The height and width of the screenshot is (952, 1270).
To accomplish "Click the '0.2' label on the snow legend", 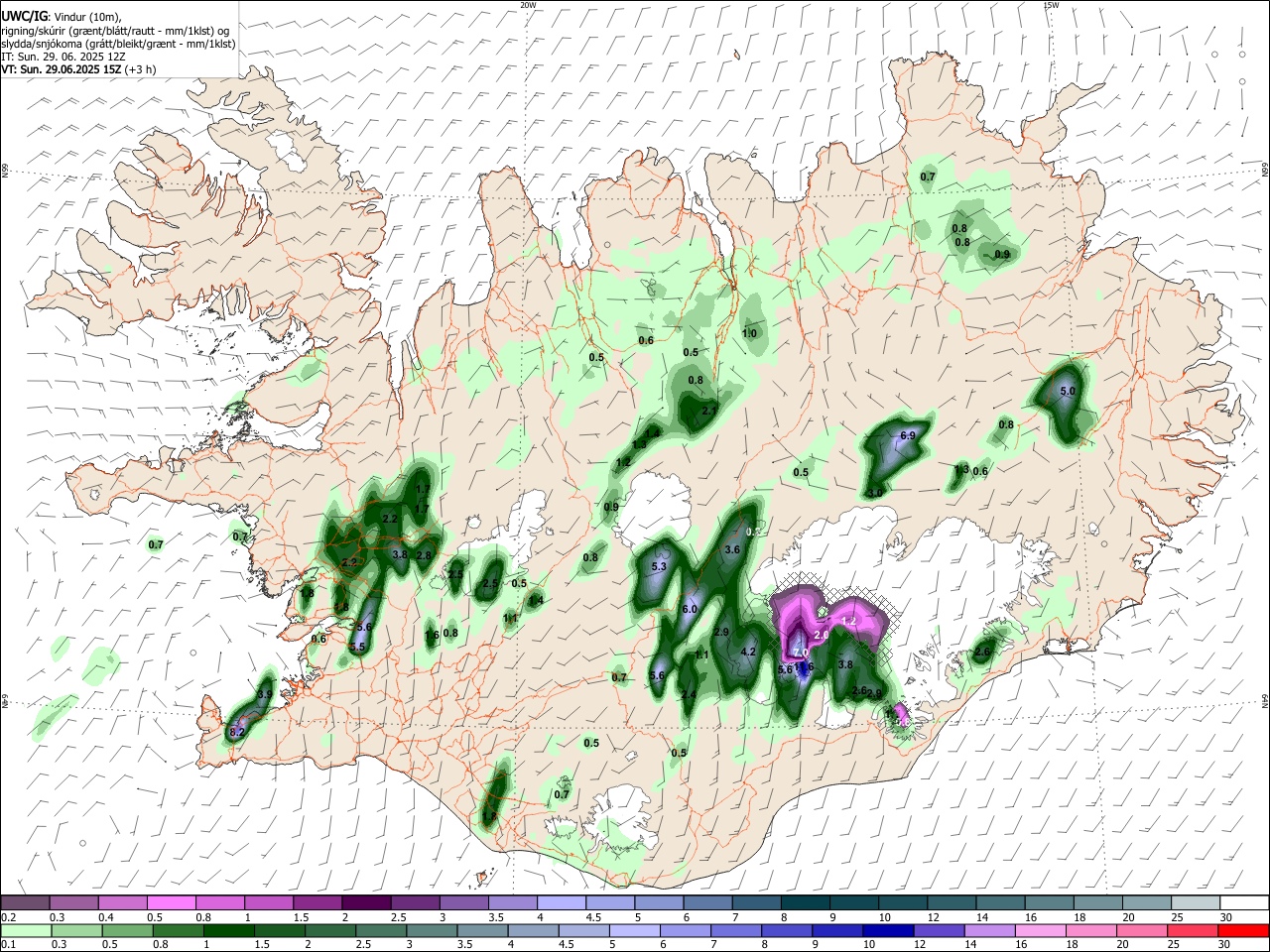I will (7, 917).
